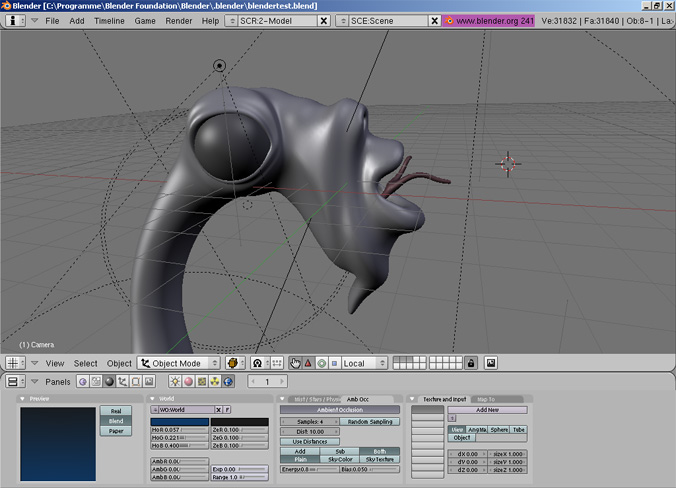Viewport: 676px width, 488px height.
Task: Delete the SCE:Scene with X button
Action: click(434, 20)
